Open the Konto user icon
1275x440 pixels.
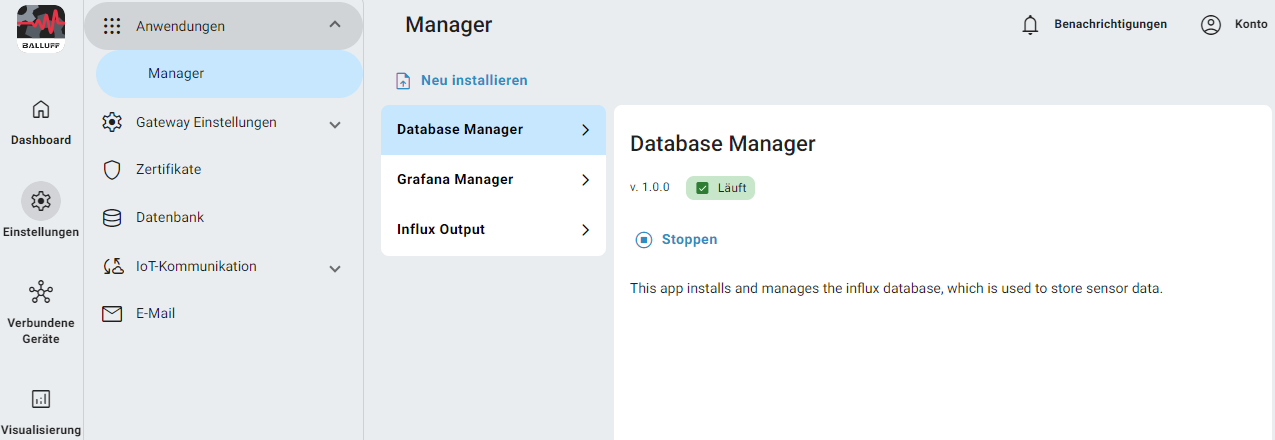pos(1211,25)
